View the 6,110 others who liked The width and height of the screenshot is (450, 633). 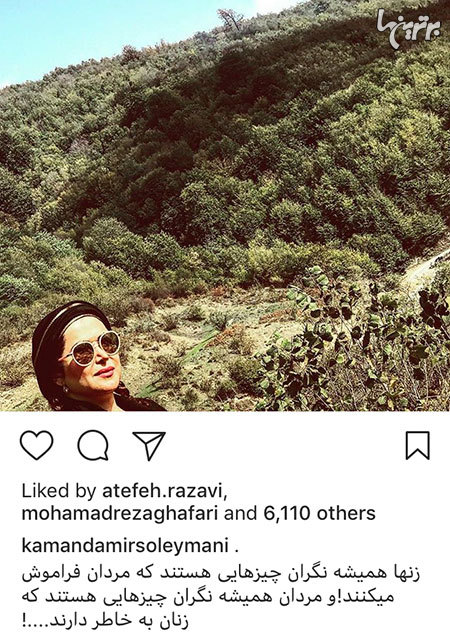tap(320, 514)
